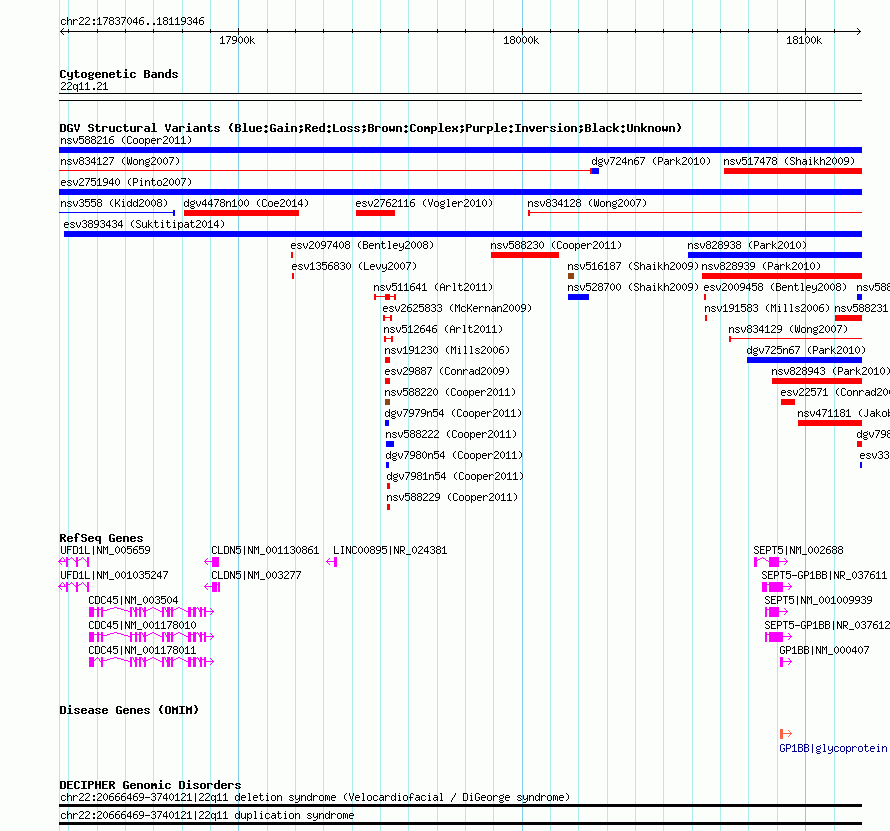Click nsv191583 (Mills2006) label
This screenshot has width=890, height=831.
767,308
